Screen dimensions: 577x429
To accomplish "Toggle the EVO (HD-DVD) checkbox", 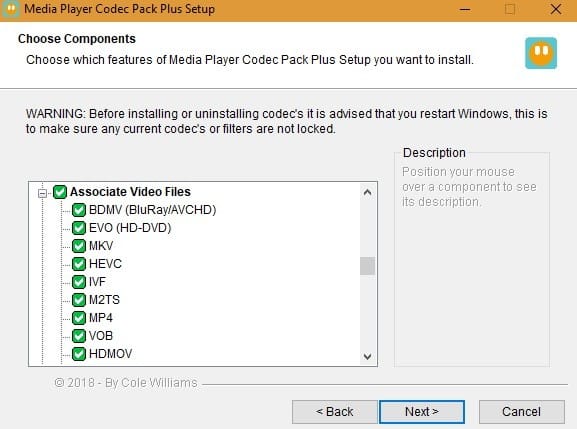I will pos(79,228).
